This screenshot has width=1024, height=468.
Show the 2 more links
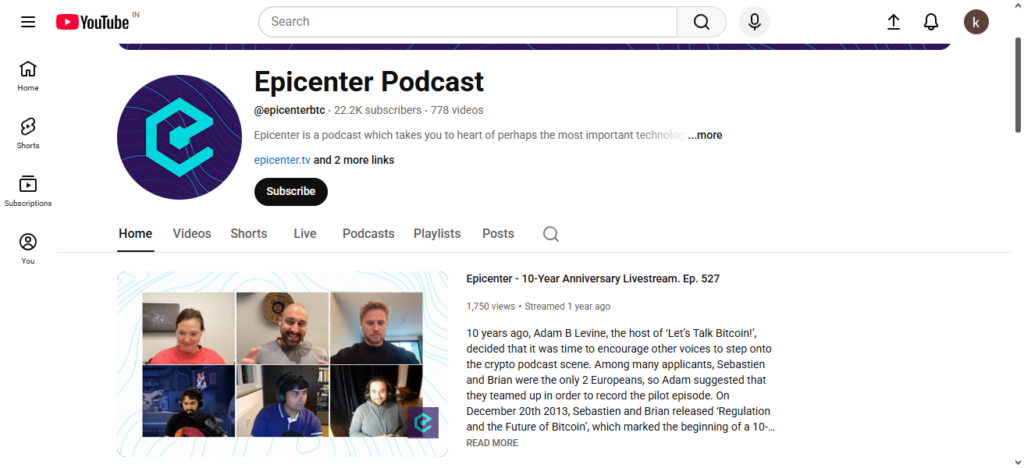(x=354, y=160)
